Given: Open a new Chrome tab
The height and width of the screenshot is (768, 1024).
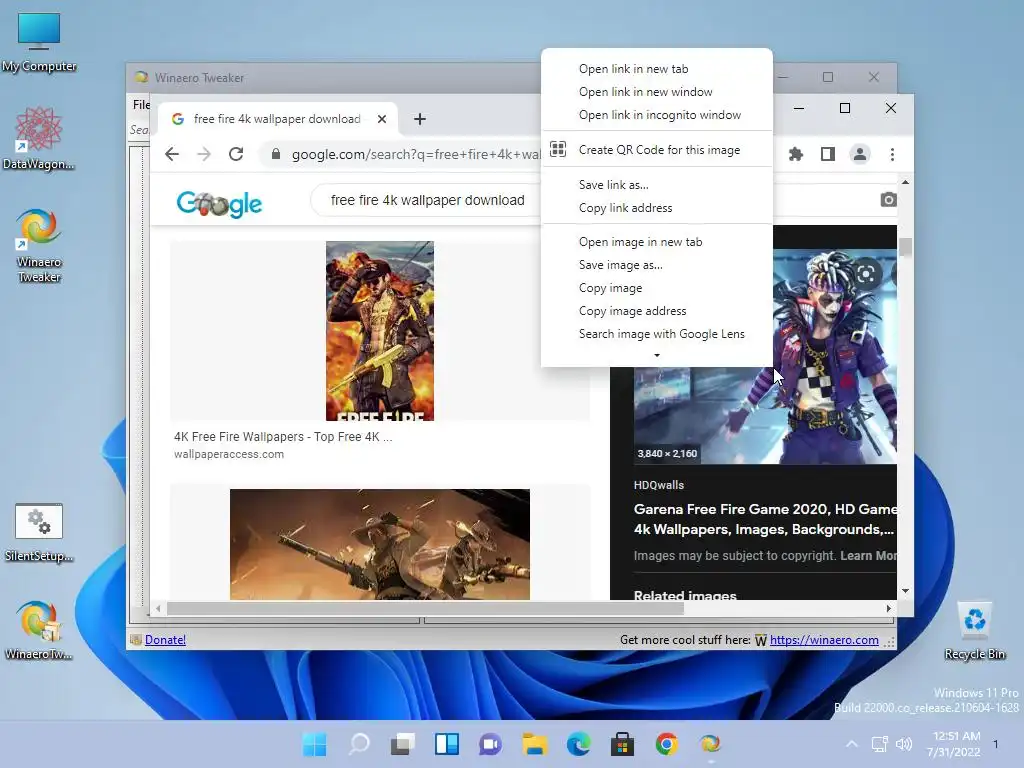Looking at the screenshot, I should tap(420, 119).
